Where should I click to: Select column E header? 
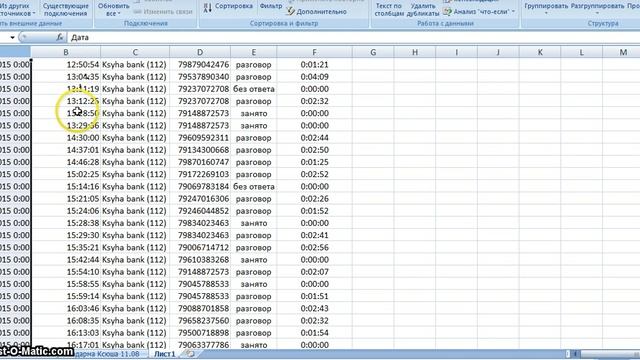[253, 52]
